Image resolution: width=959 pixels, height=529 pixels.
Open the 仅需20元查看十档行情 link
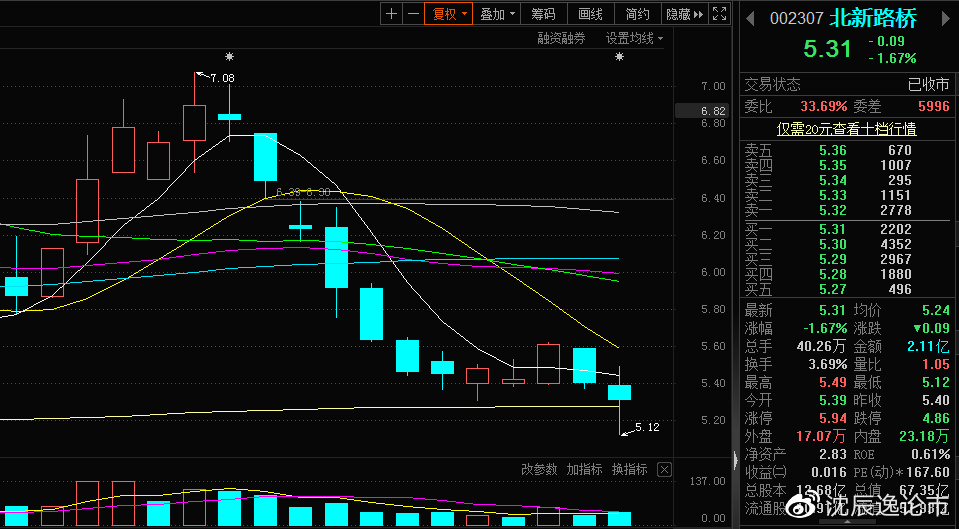point(846,129)
